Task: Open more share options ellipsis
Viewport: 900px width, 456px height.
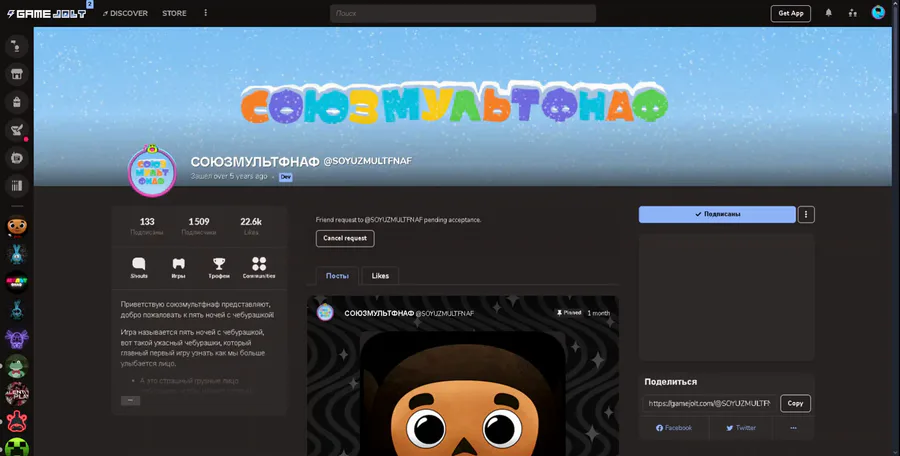Action: (x=793, y=428)
